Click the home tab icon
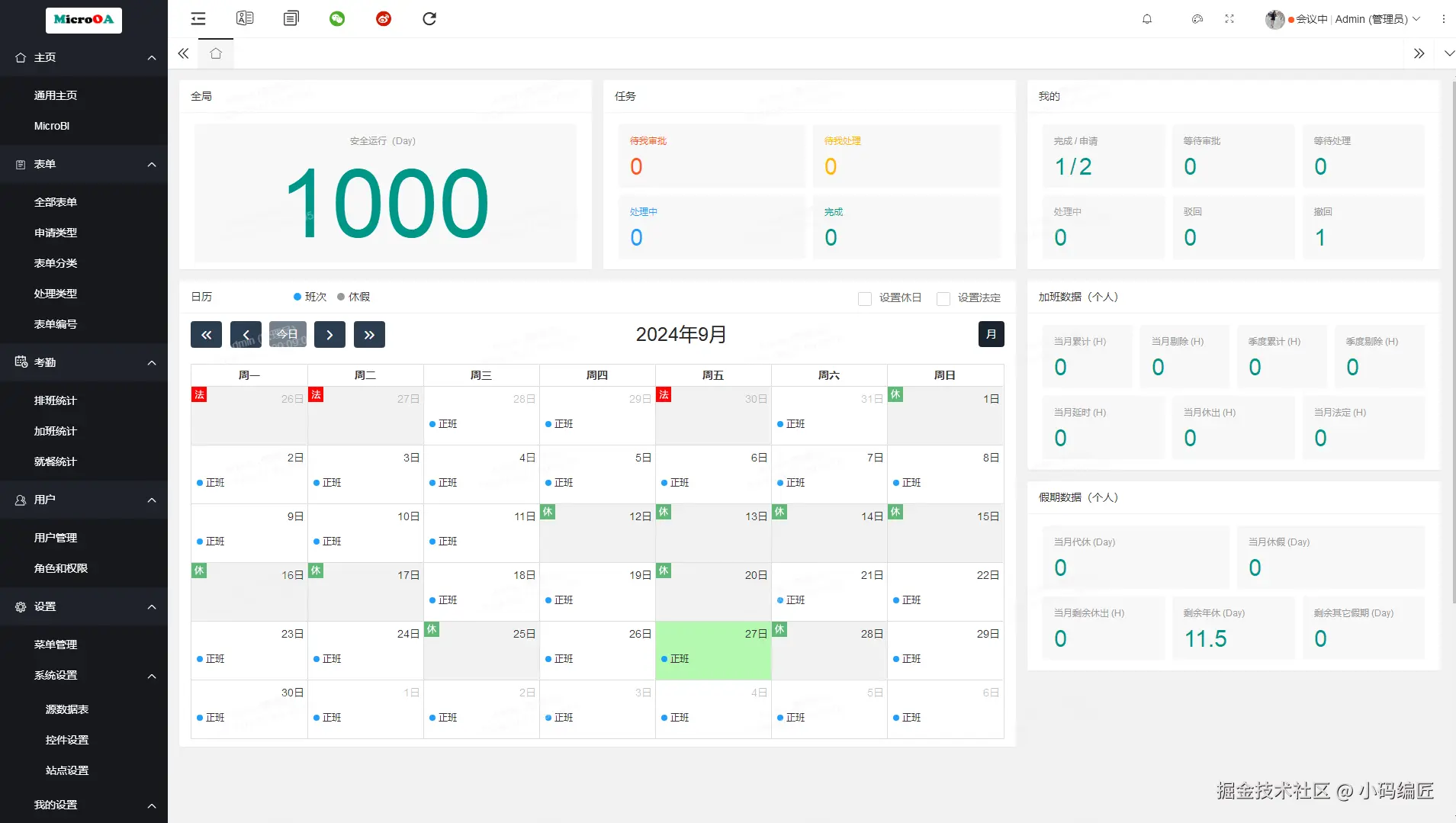 [216, 53]
